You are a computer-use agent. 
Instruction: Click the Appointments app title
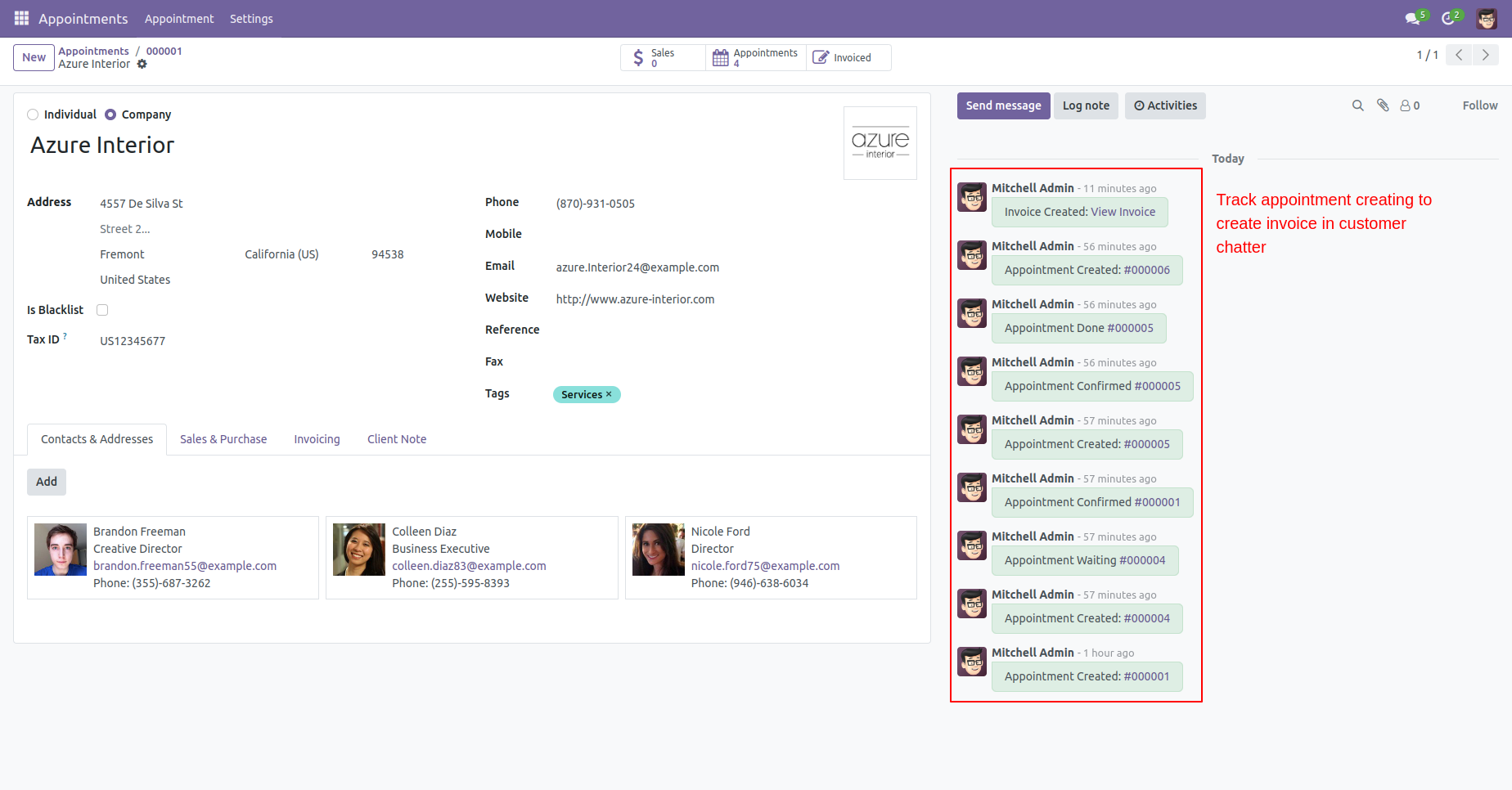pos(83,18)
